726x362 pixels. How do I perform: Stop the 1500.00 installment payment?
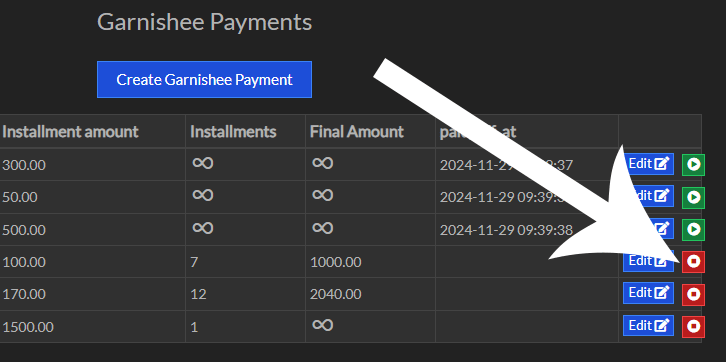693,326
